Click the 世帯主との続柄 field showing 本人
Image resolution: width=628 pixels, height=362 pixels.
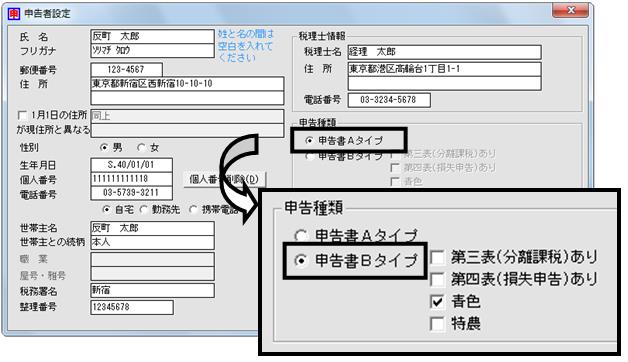[x=153, y=242]
